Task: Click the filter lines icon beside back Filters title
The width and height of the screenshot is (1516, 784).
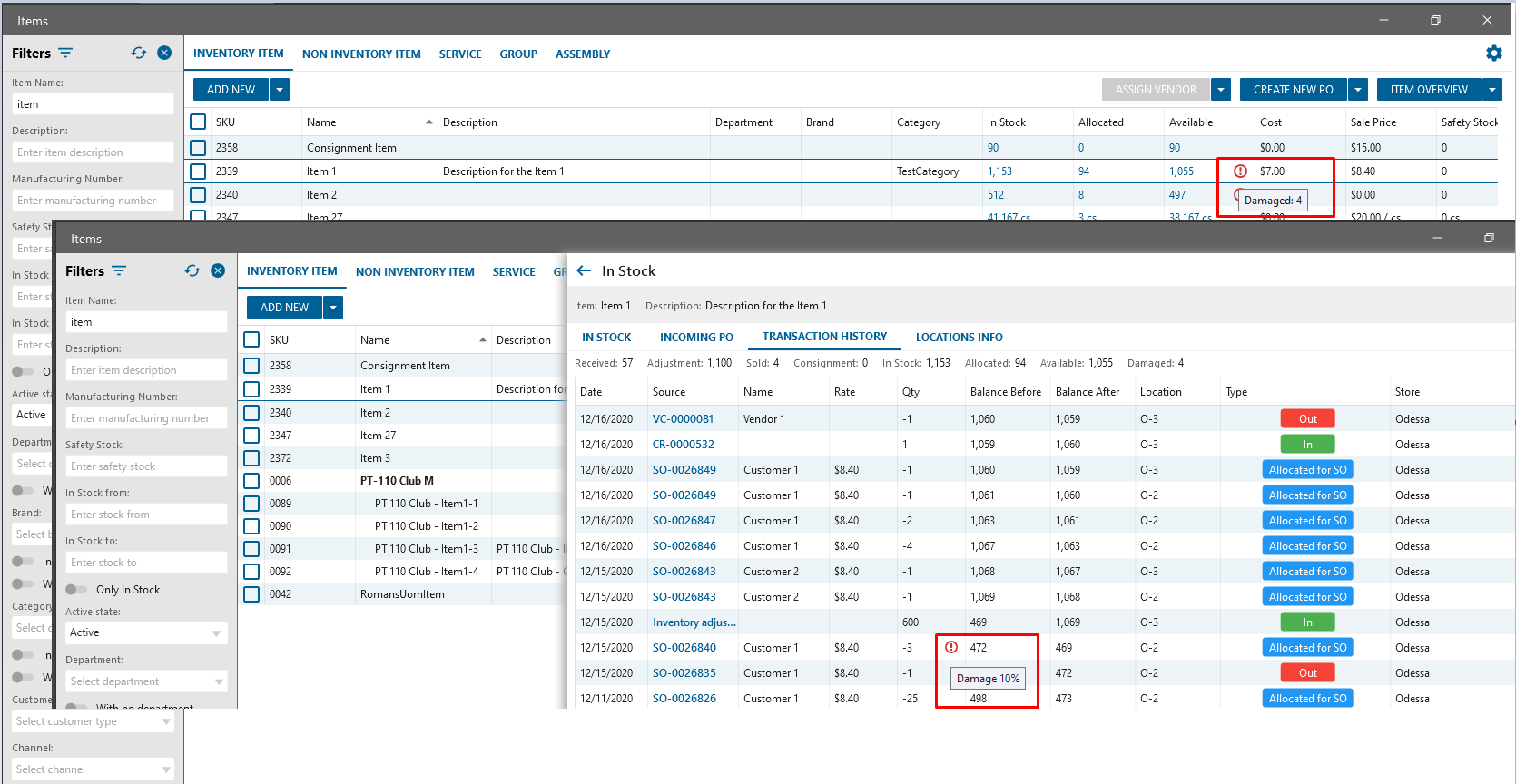Action: [65, 54]
